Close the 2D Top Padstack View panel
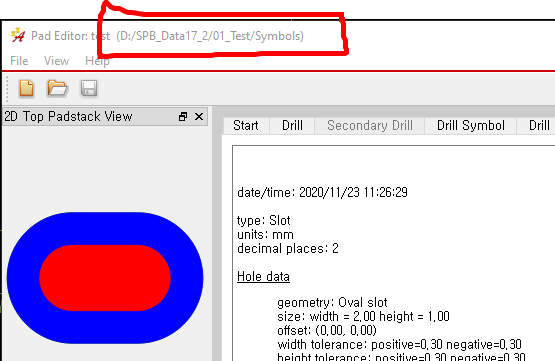This screenshot has height=361, width=555. 199,116
